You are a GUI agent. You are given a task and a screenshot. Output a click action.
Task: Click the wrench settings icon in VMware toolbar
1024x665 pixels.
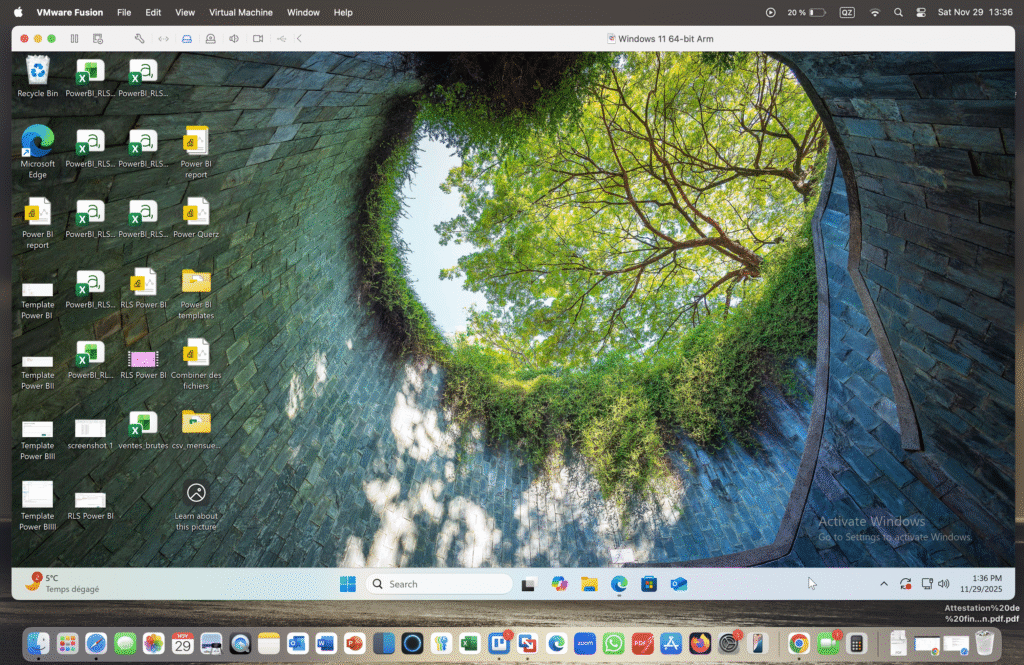(x=139, y=38)
